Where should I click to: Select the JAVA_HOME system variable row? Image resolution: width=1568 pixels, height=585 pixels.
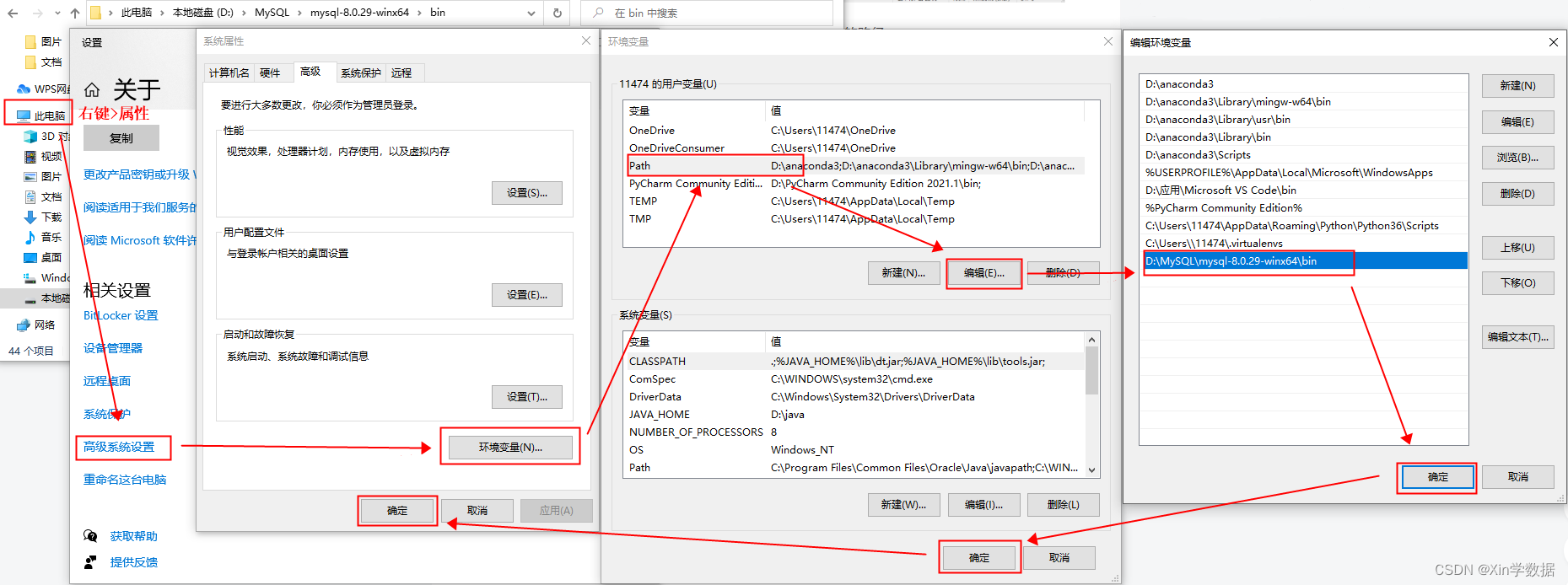855,415
